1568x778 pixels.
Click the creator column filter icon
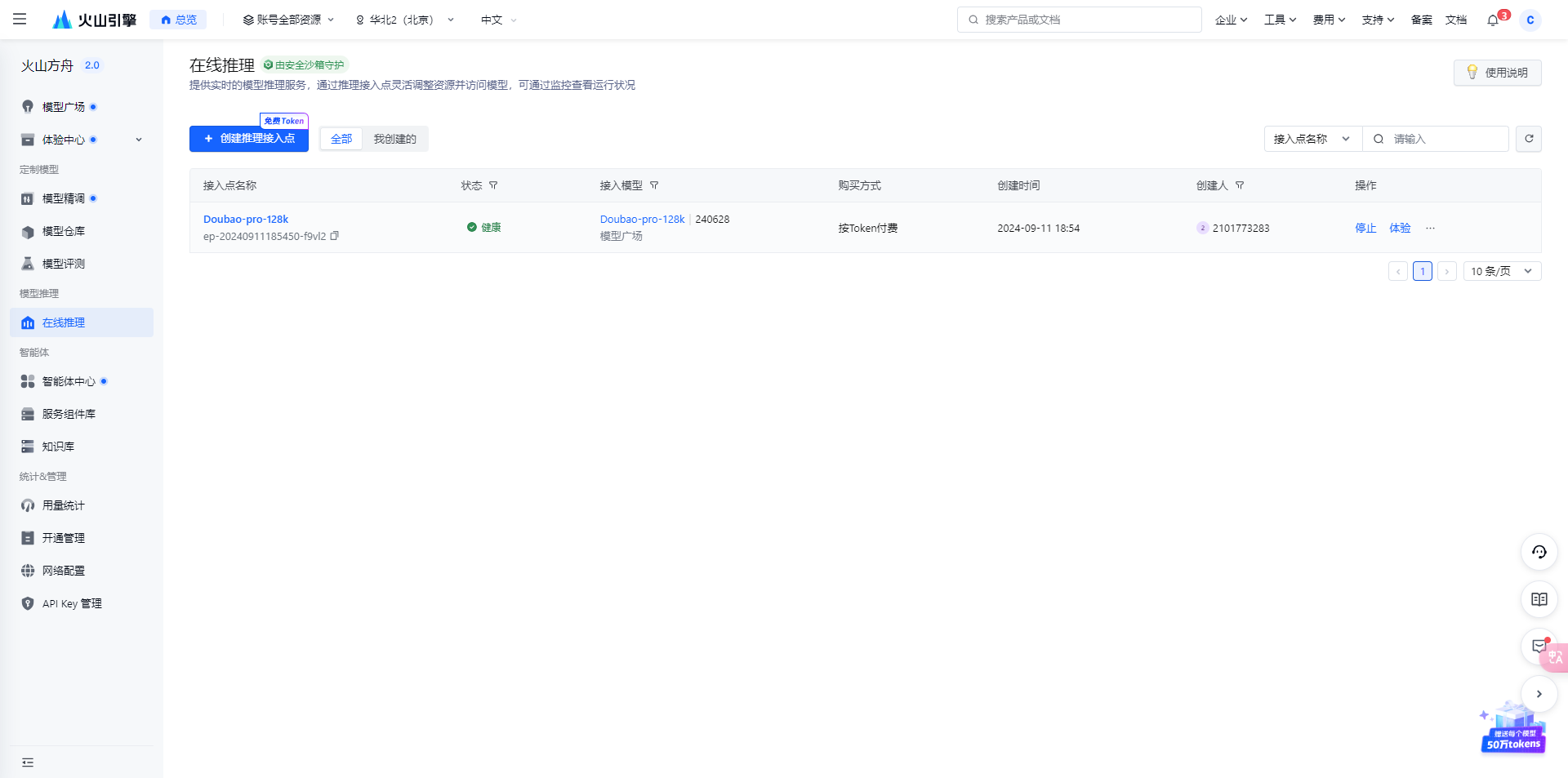tap(1240, 185)
